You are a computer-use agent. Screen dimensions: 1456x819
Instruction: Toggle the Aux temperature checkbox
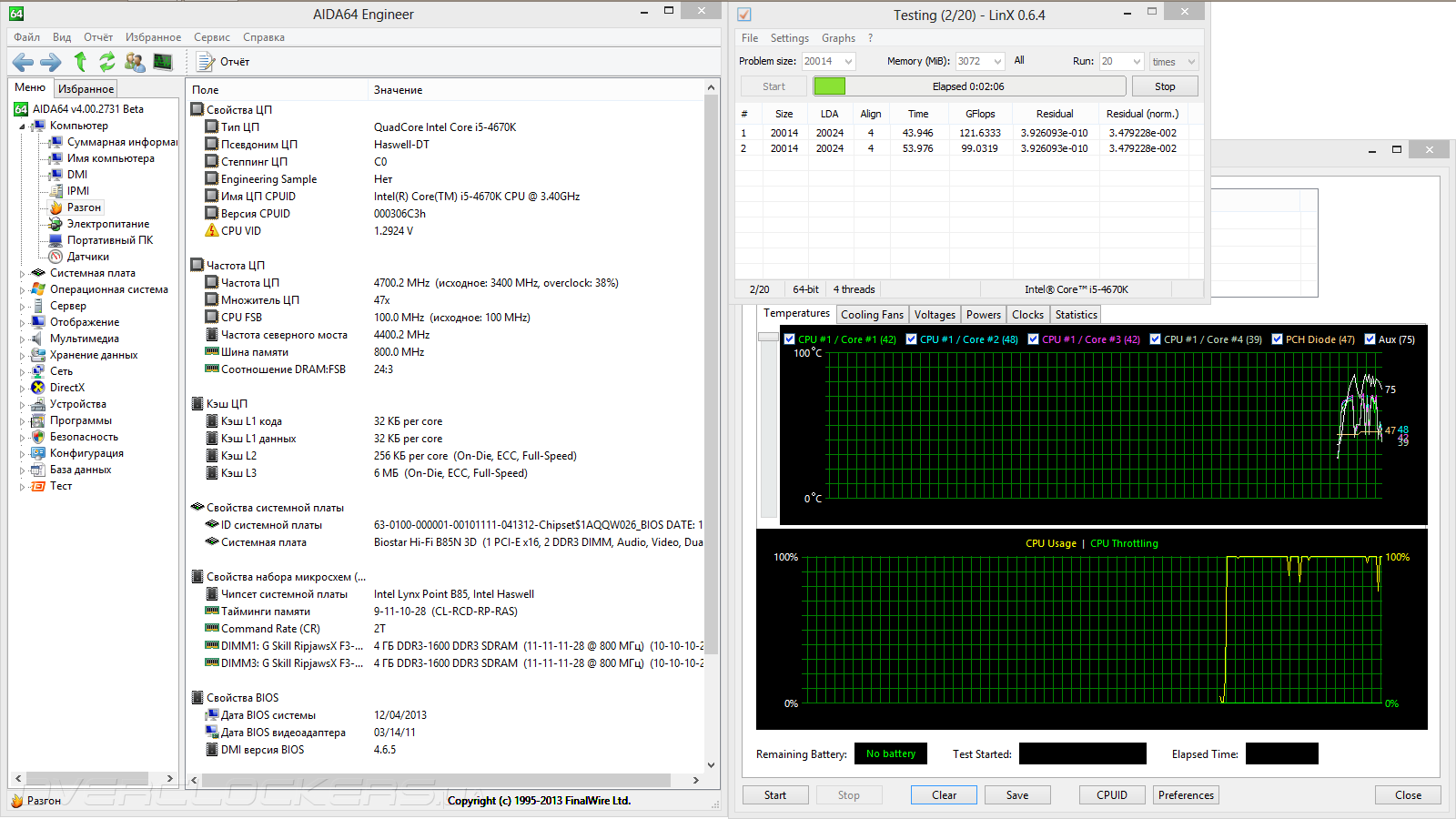tap(1370, 339)
